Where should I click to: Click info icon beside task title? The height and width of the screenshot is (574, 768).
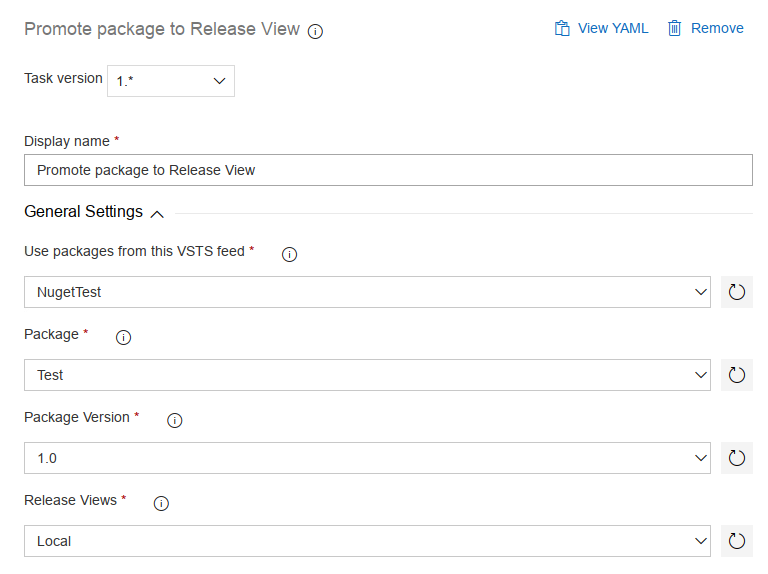315,31
